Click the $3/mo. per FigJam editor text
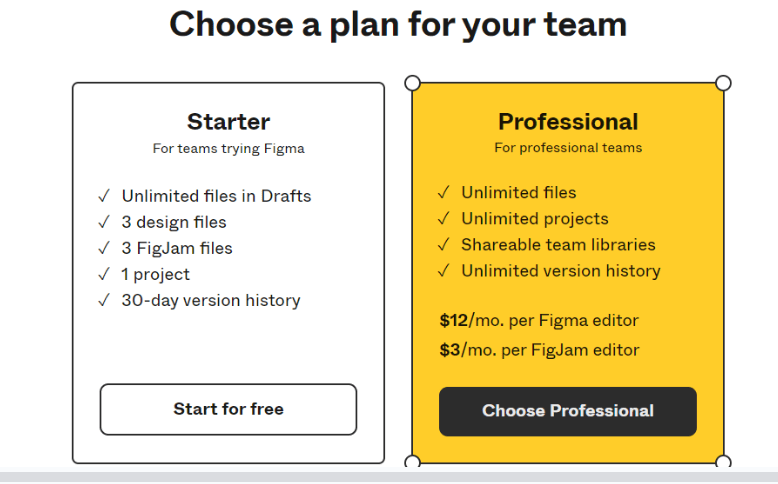This screenshot has height=484, width=778. pyautogui.click(x=539, y=350)
